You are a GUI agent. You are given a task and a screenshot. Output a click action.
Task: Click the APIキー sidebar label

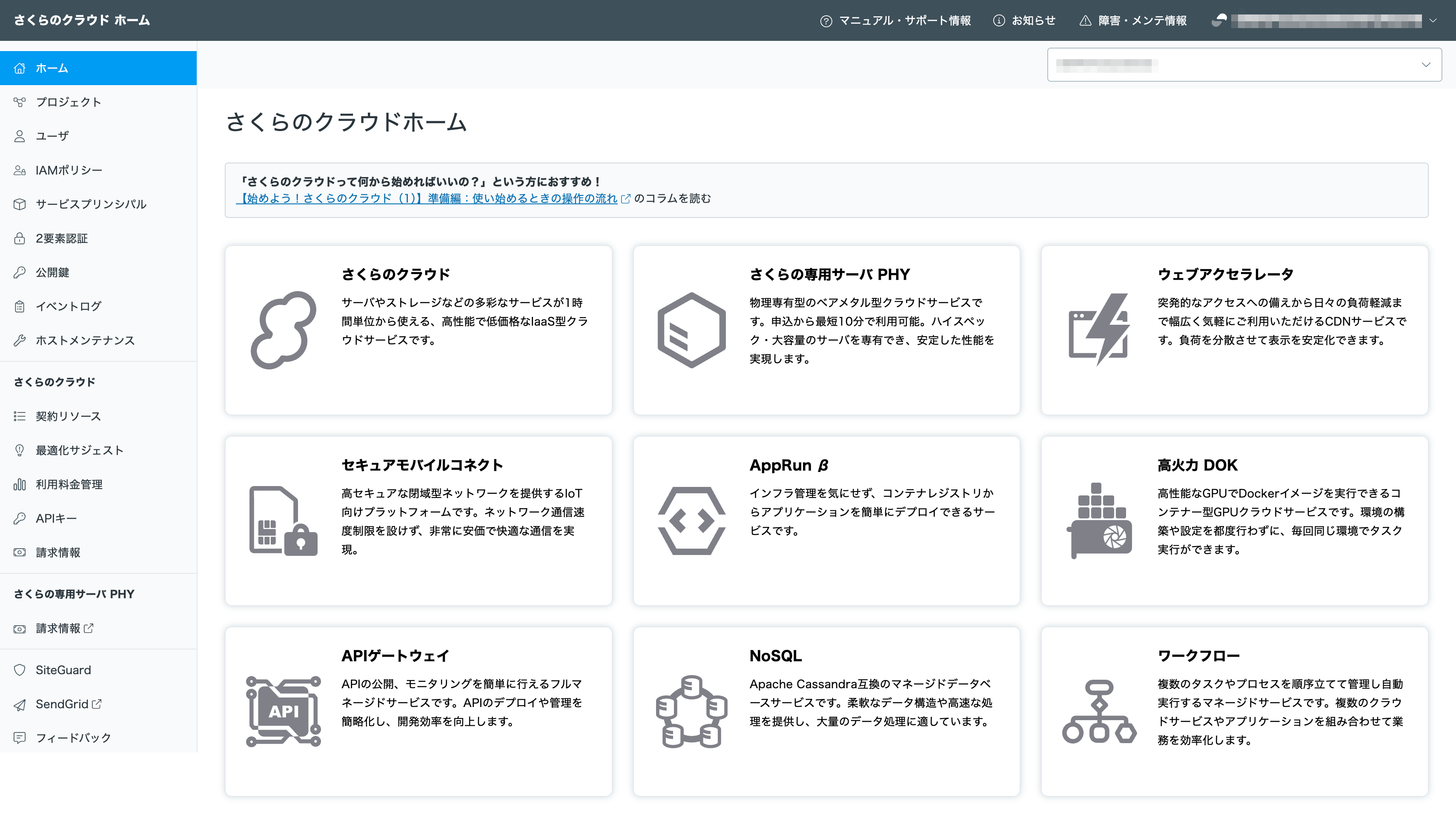point(55,518)
